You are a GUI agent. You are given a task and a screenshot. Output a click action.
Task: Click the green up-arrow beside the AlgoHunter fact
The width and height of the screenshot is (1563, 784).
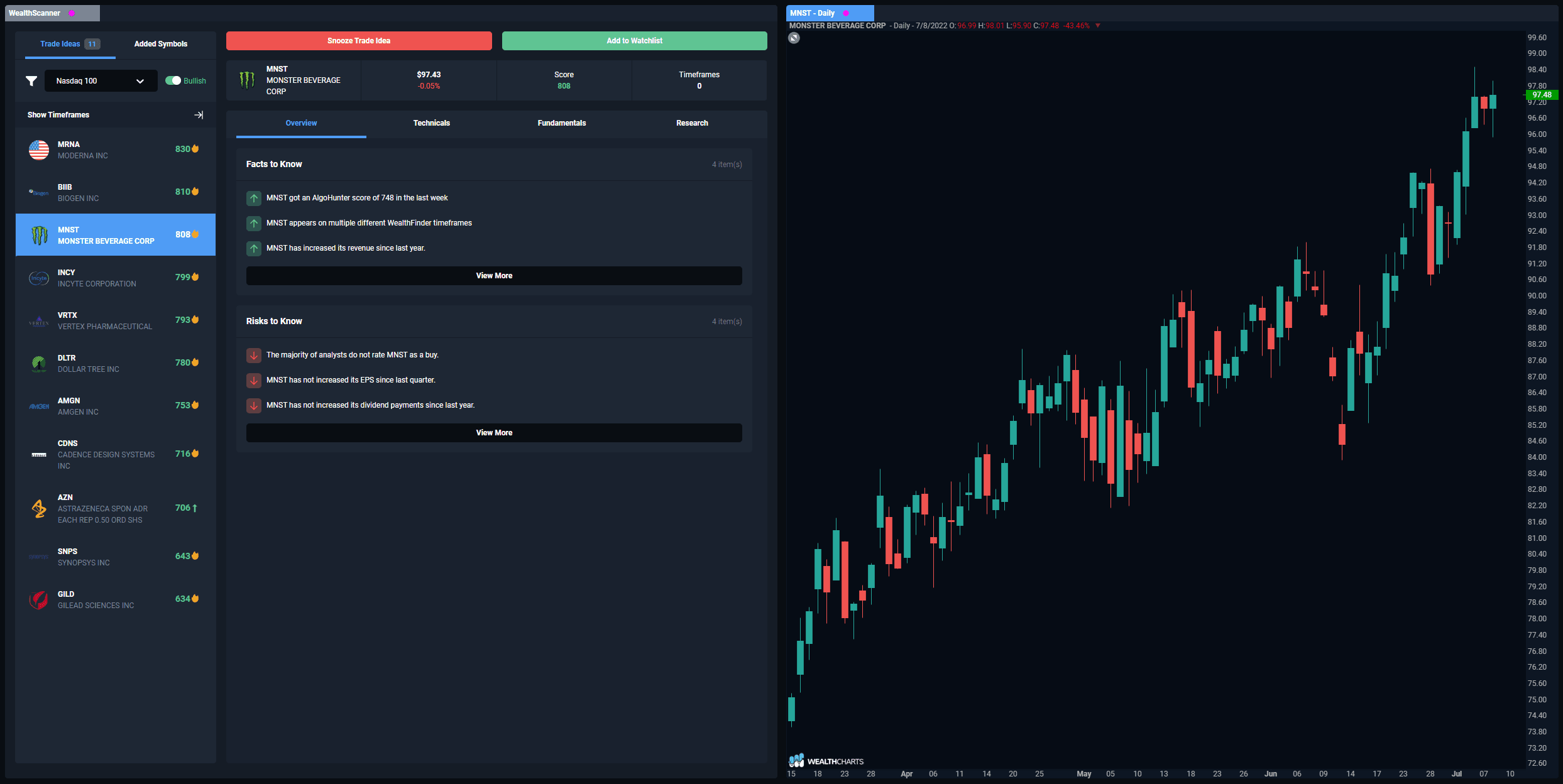pos(253,198)
